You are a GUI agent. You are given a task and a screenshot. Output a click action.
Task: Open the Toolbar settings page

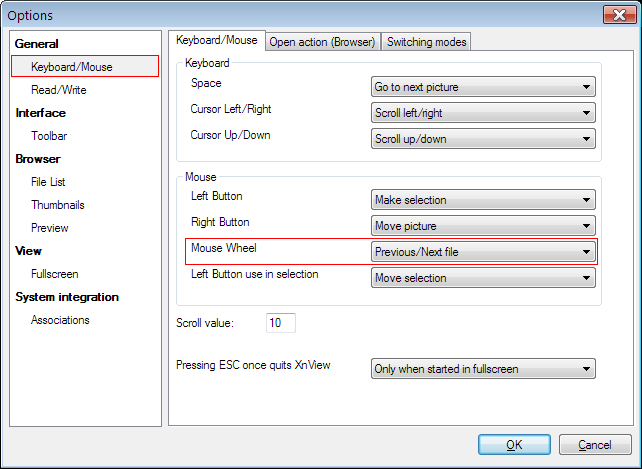click(x=49, y=136)
